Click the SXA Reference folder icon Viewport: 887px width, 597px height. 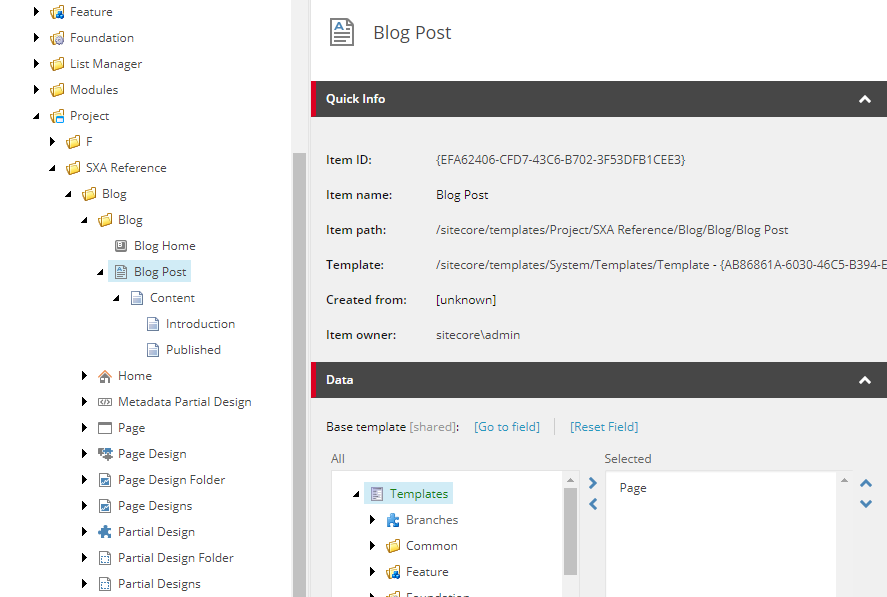pyautogui.click(x=73, y=168)
